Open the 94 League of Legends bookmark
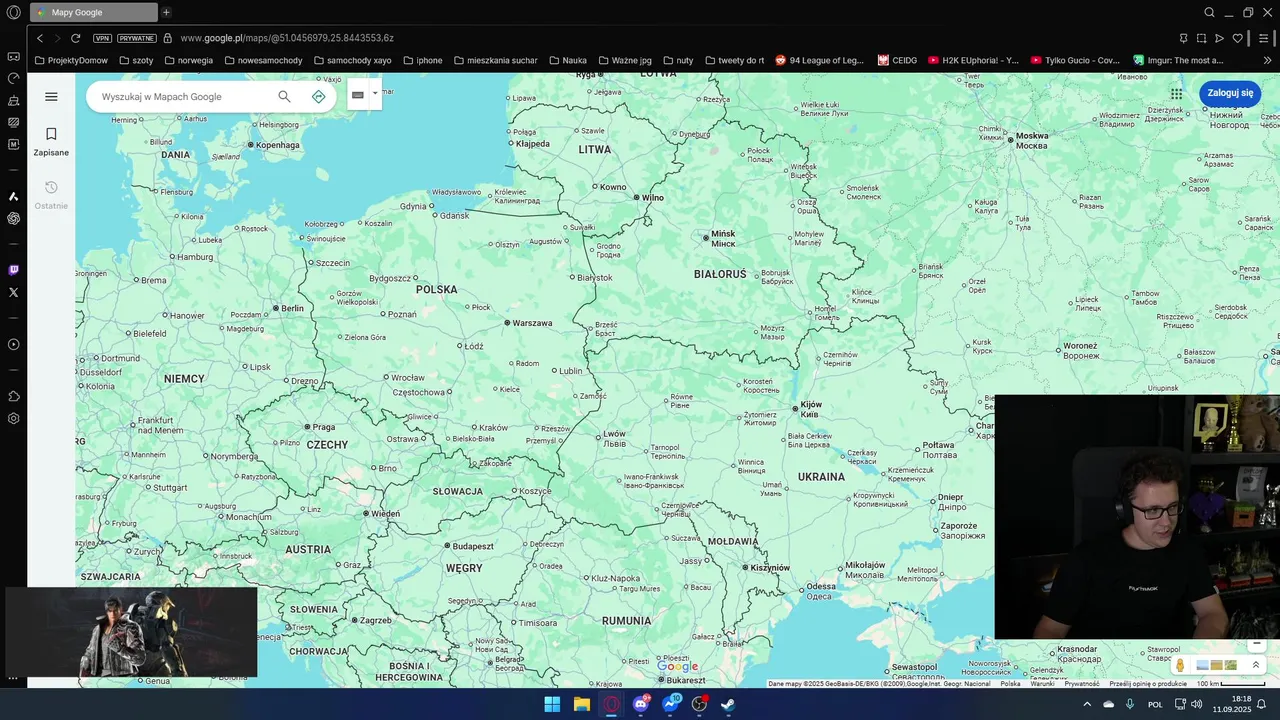The width and height of the screenshot is (1280, 720). pyautogui.click(x=819, y=60)
